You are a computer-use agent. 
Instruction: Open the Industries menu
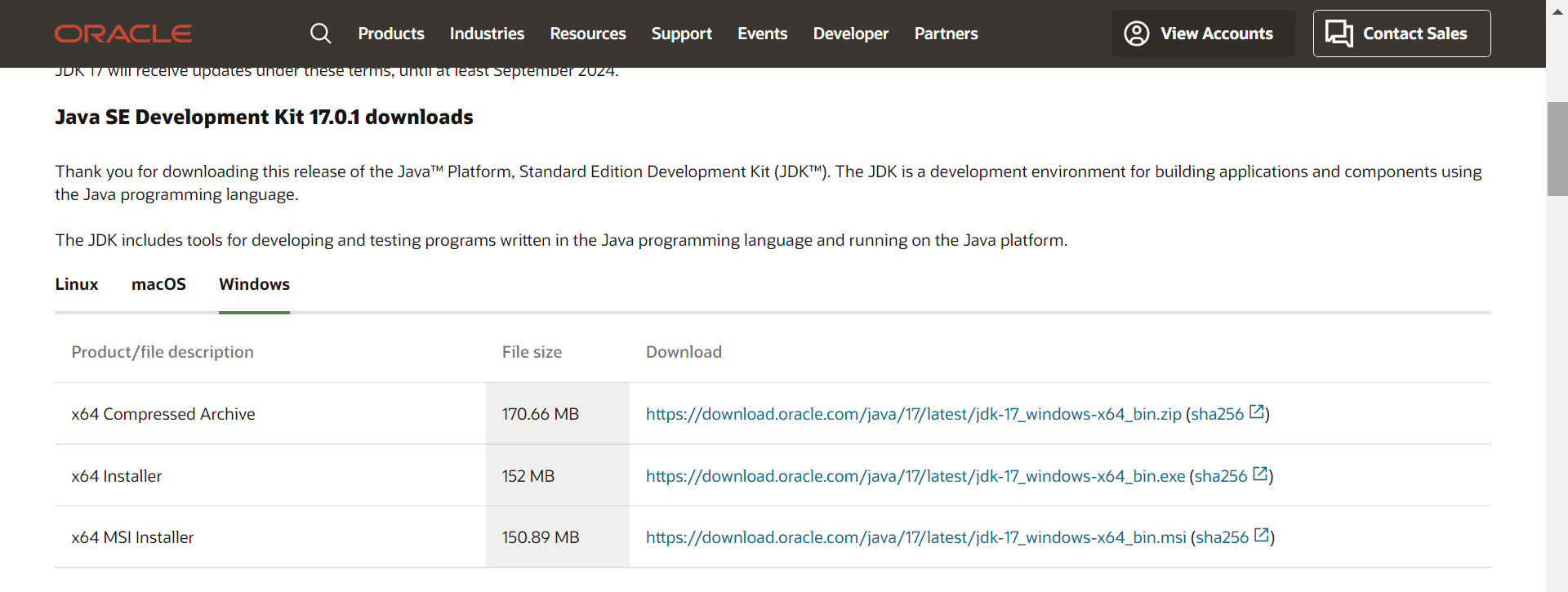[487, 33]
